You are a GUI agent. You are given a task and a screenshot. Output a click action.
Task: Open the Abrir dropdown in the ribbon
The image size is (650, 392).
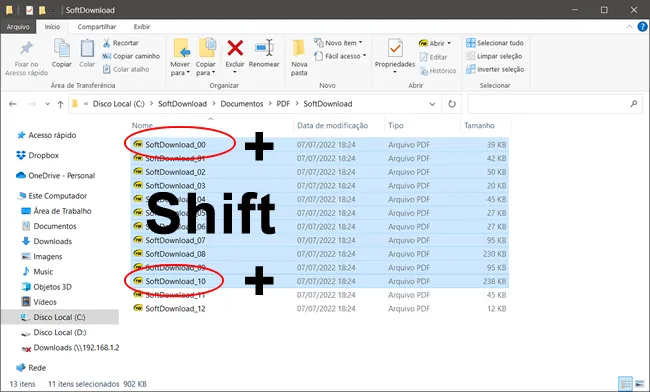pyautogui.click(x=435, y=43)
